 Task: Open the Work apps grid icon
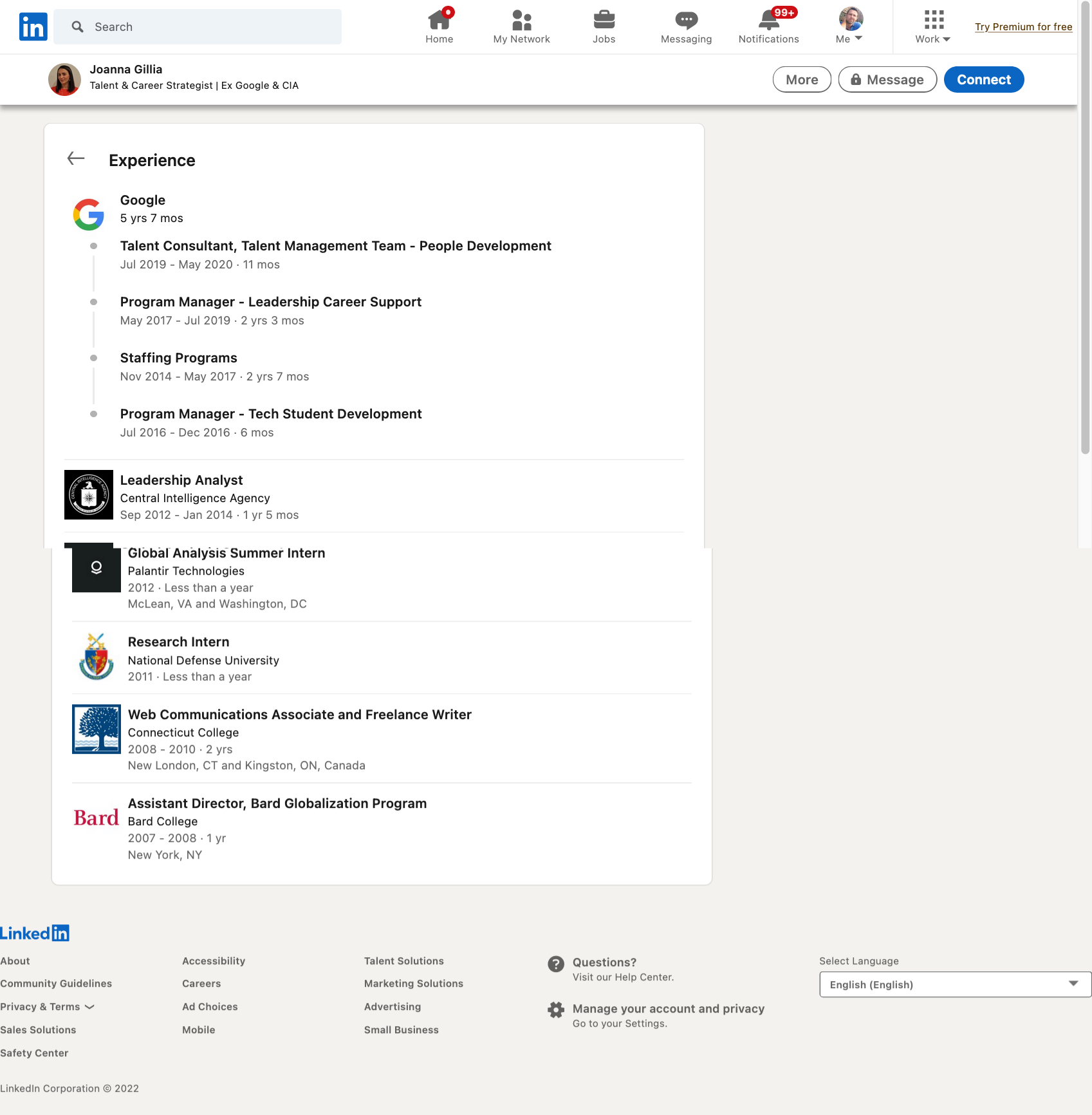[x=934, y=20]
